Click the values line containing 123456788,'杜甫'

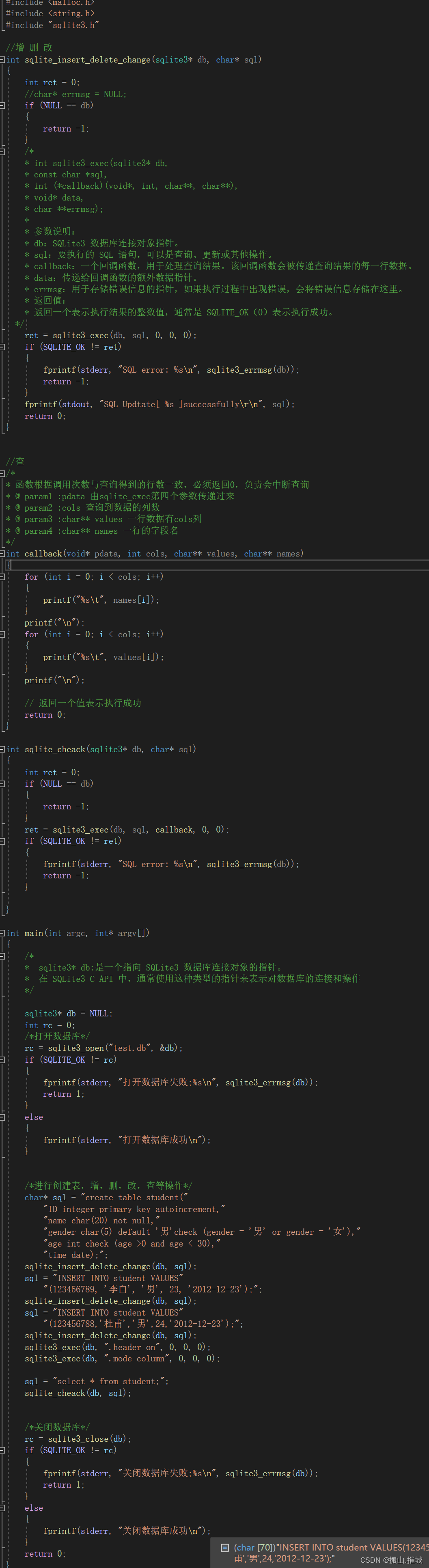(x=144, y=1324)
